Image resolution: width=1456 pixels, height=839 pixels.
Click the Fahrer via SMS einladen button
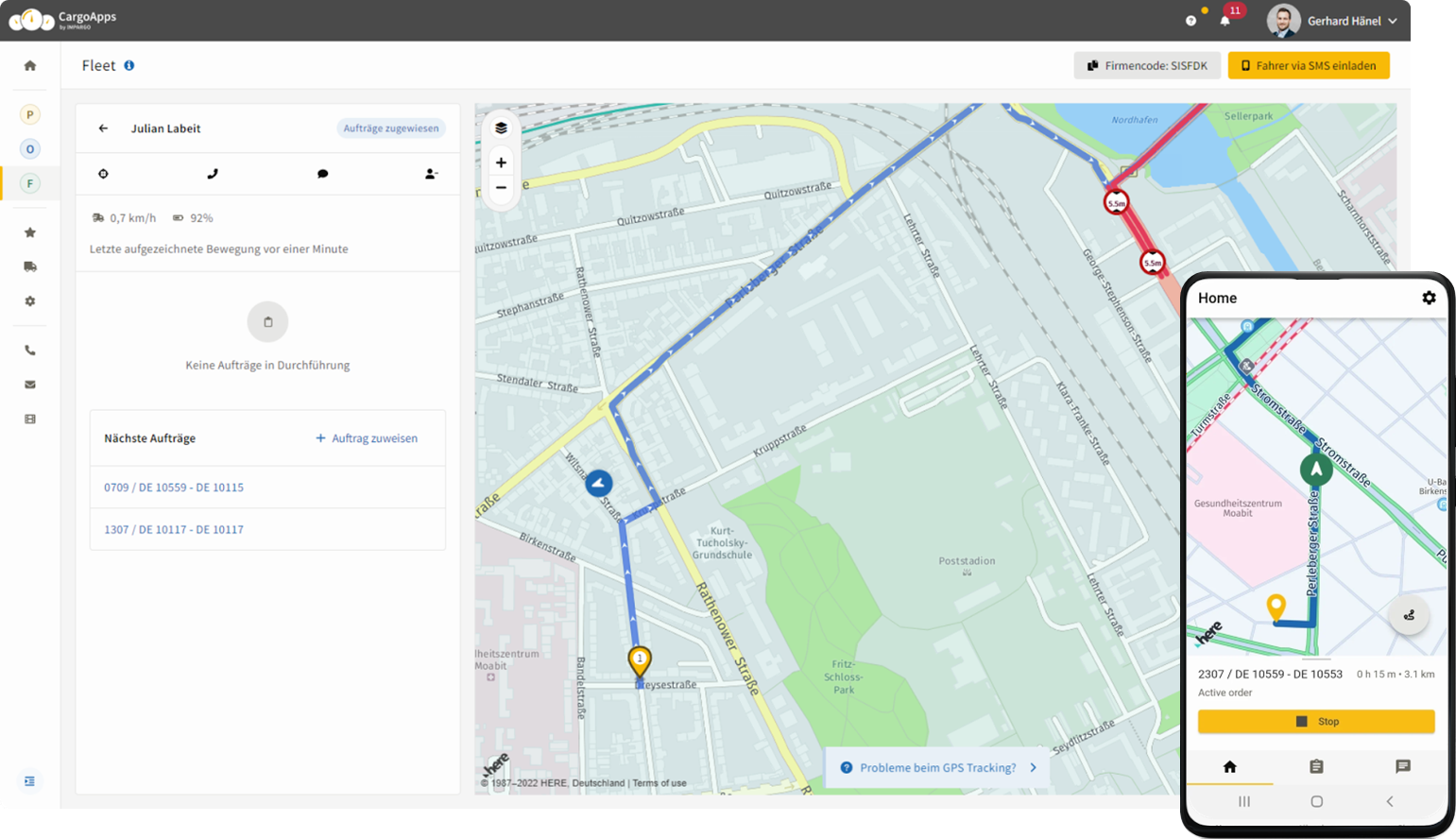(1309, 65)
